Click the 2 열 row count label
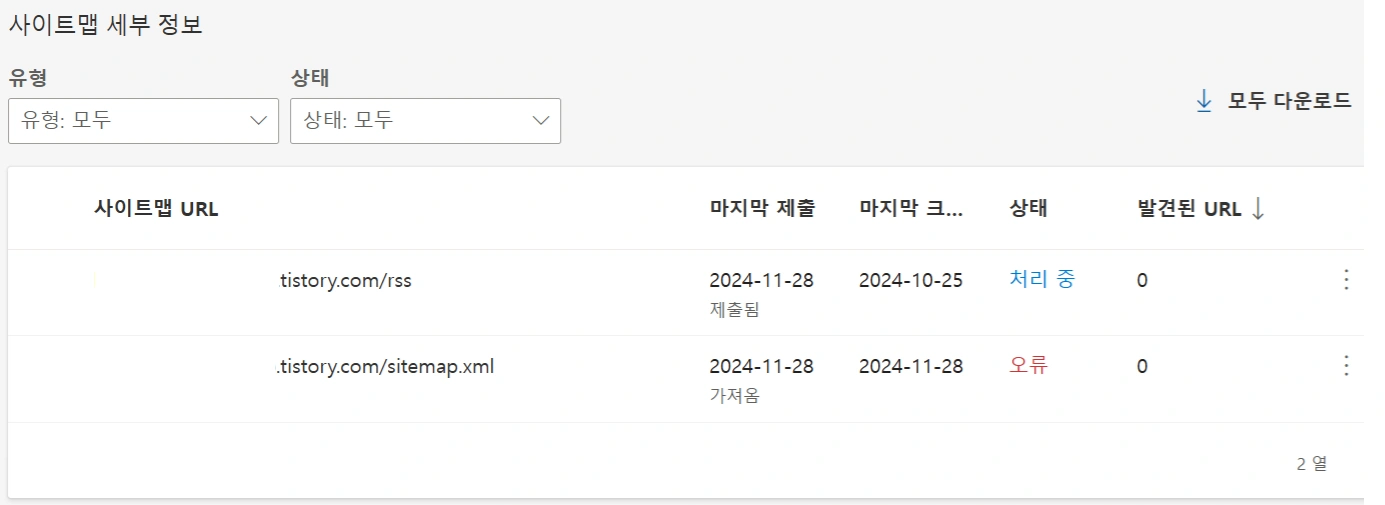The height and width of the screenshot is (505, 1385). (1311, 463)
